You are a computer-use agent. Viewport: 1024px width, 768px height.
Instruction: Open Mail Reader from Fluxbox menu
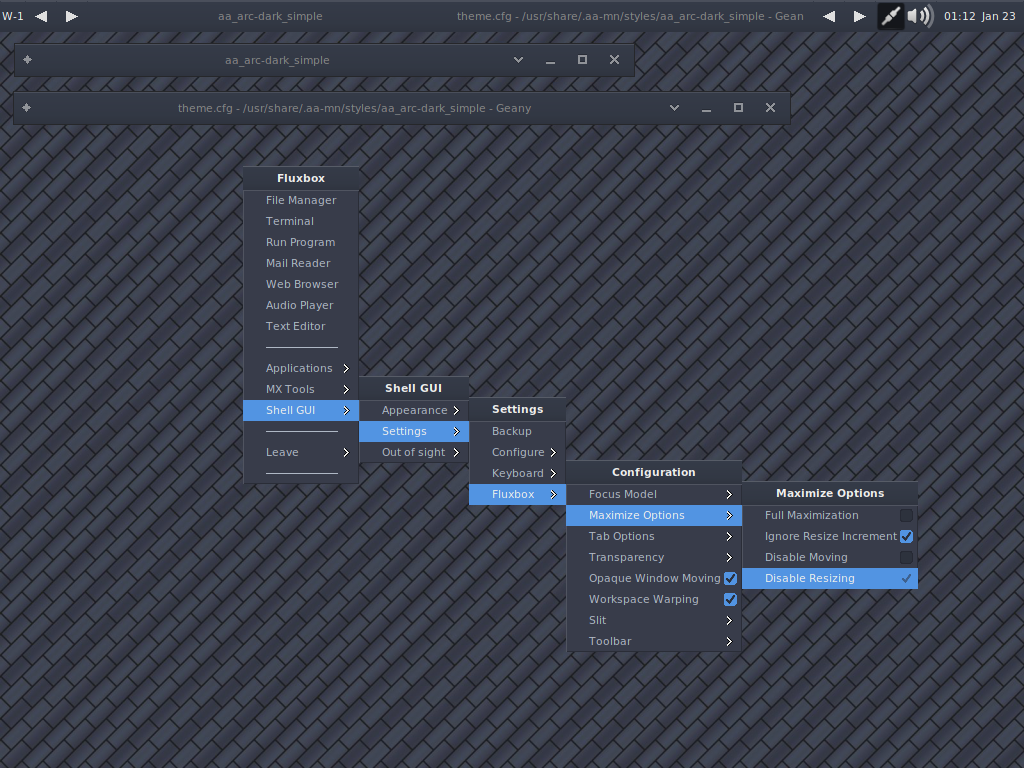(x=301, y=263)
